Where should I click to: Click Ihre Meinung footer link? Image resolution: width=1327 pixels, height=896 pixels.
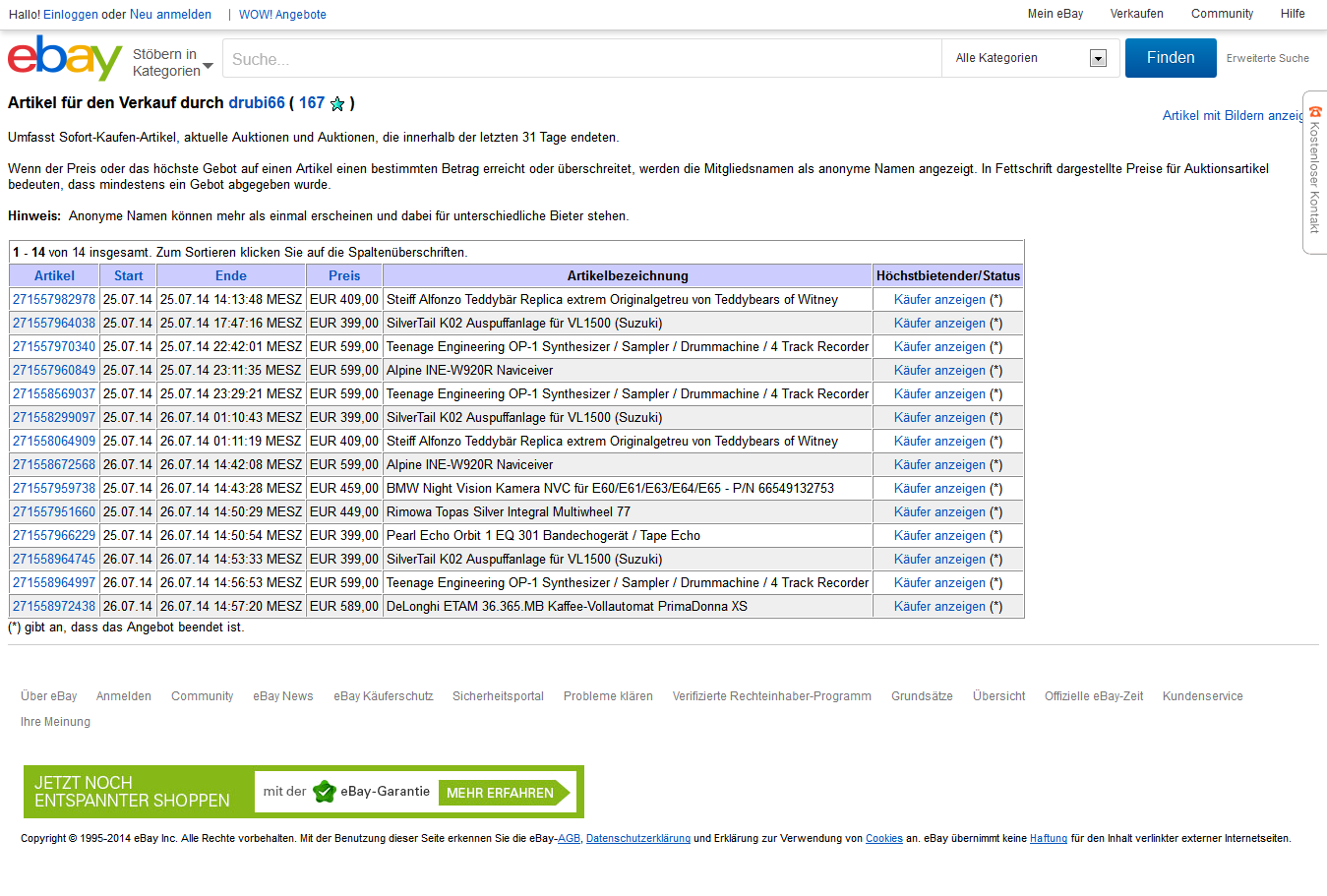click(x=55, y=722)
